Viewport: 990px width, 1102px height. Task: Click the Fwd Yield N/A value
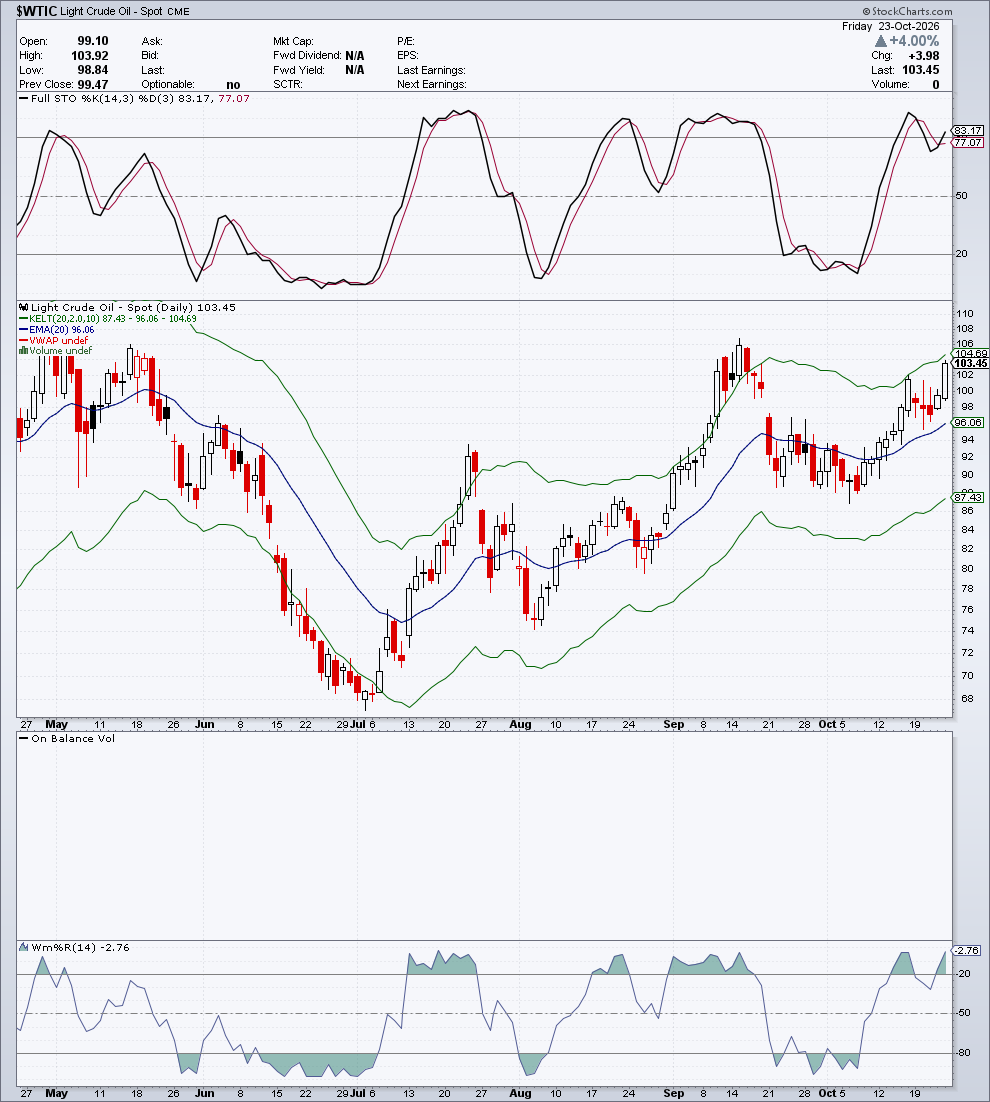[355, 70]
